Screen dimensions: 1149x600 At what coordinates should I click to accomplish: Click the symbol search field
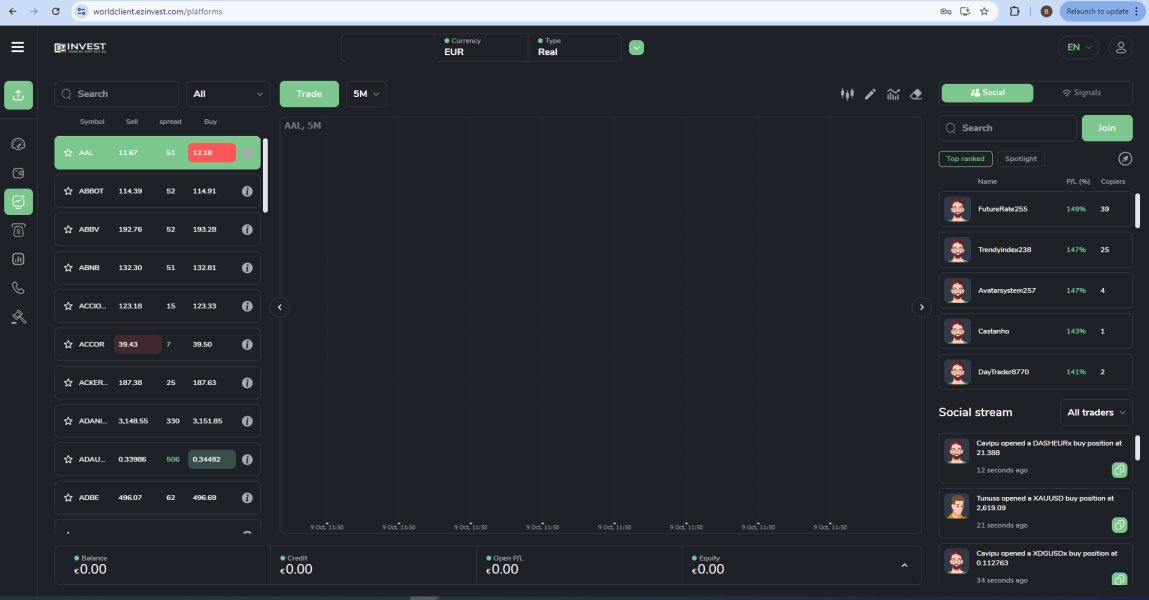(x=116, y=94)
